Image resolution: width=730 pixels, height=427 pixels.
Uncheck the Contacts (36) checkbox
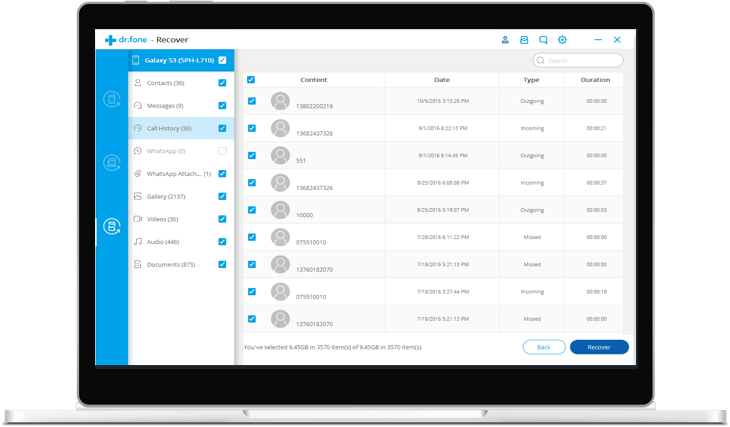pos(223,83)
